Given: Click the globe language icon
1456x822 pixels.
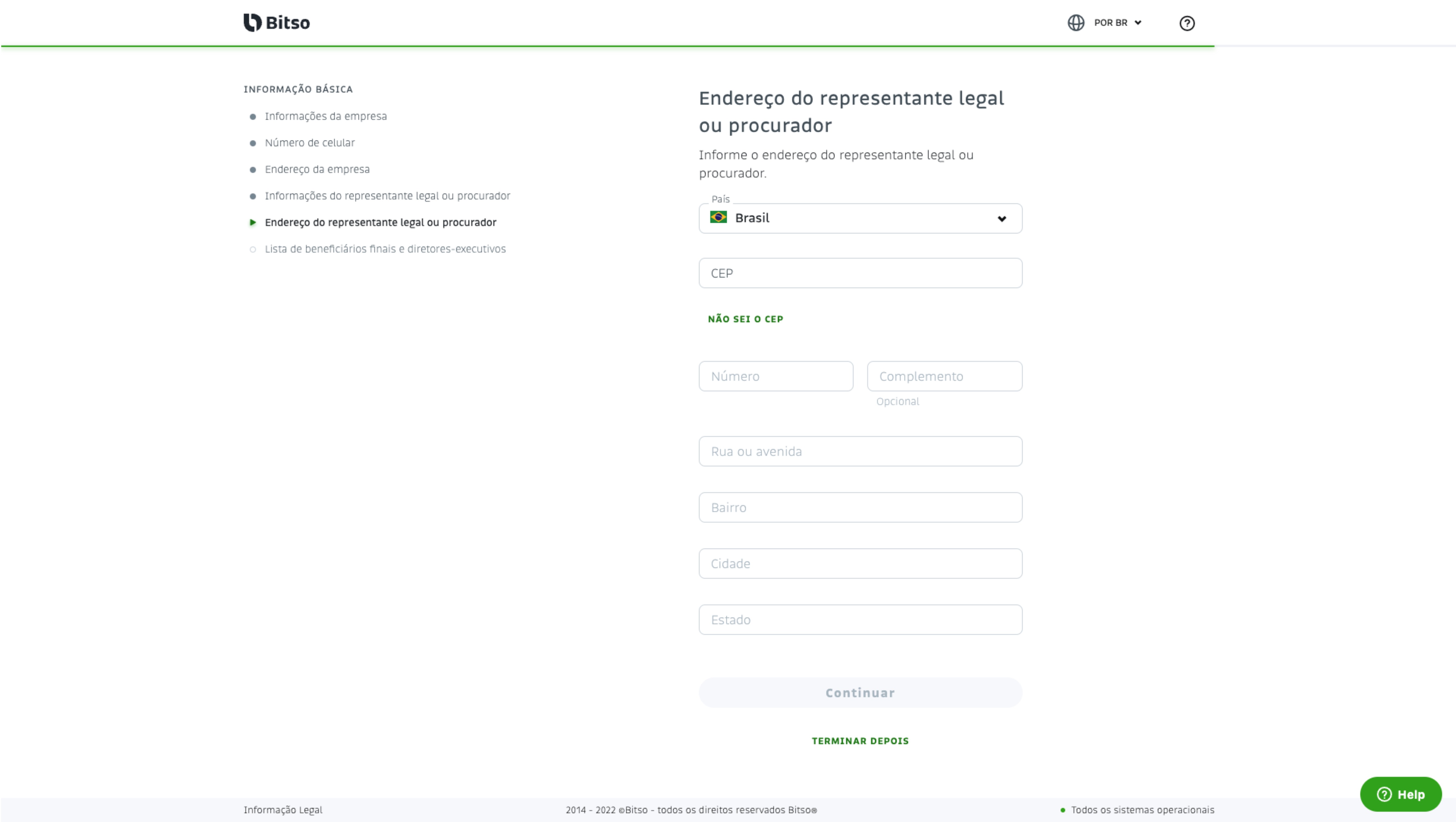Looking at the screenshot, I should click(x=1076, y=23).
